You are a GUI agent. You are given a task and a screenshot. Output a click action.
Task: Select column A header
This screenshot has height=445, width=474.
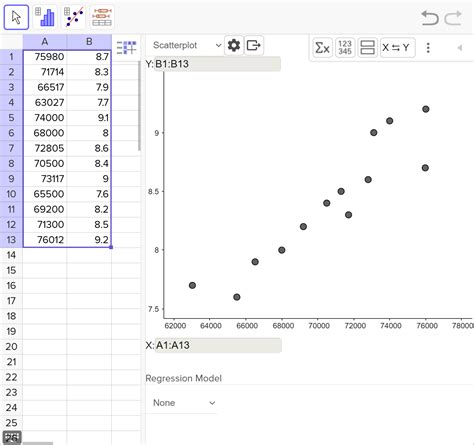pos(45,42)
